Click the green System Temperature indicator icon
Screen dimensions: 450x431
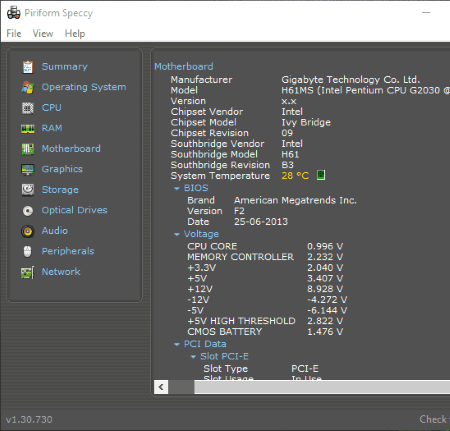pos(321,175)
